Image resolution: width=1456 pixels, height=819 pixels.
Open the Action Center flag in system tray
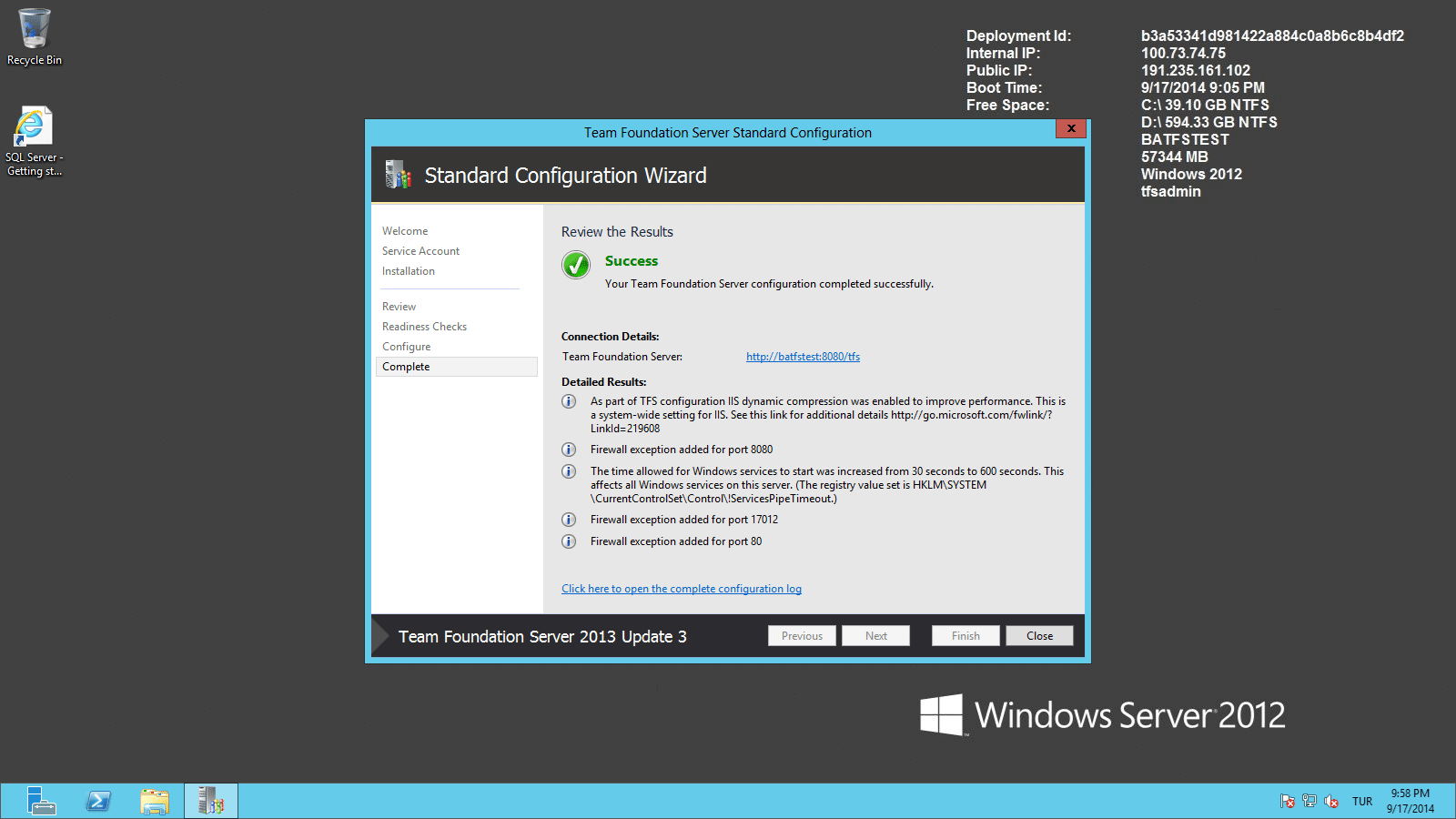(x=1288, y=801)
